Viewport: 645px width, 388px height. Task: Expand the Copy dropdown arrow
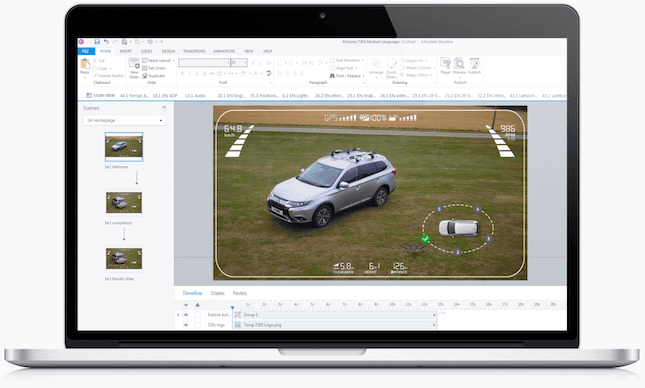click(x=111, y=68)
